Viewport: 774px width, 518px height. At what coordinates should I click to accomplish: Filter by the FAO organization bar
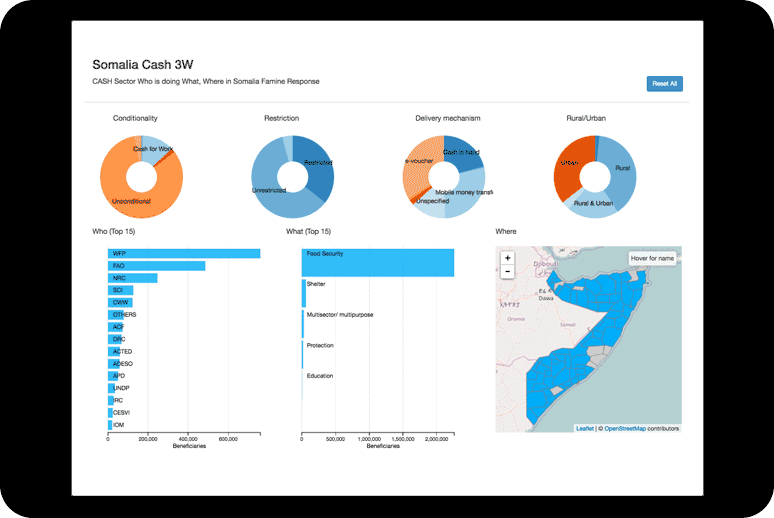[156, 266]
